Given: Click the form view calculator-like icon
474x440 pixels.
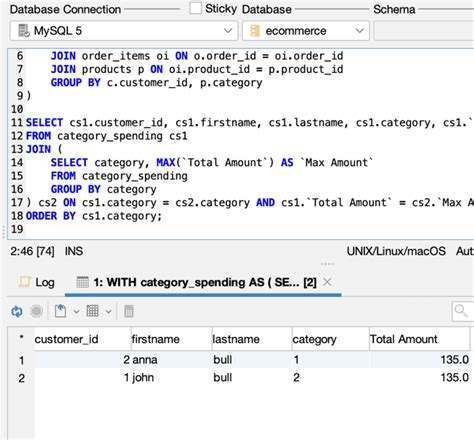Looking at the screenshot, I should click(x=129, y=311).
